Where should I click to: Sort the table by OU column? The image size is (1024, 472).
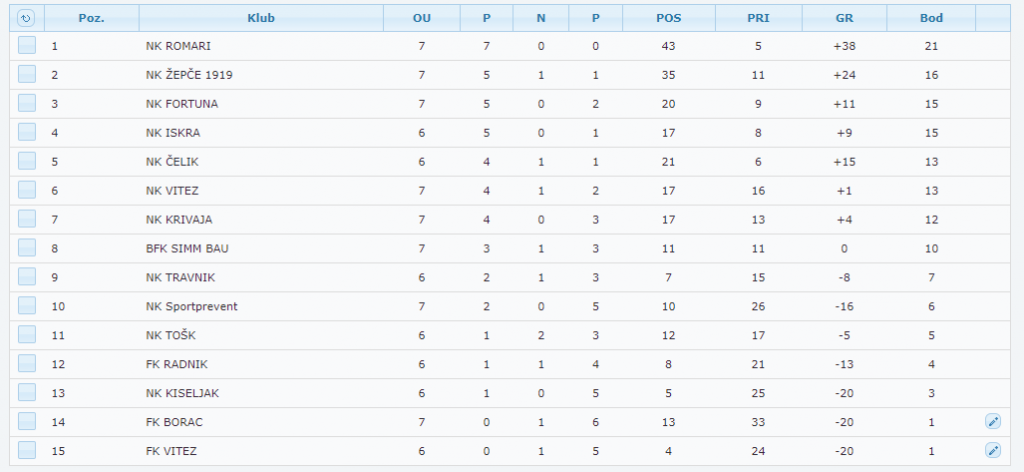point(422,18)
